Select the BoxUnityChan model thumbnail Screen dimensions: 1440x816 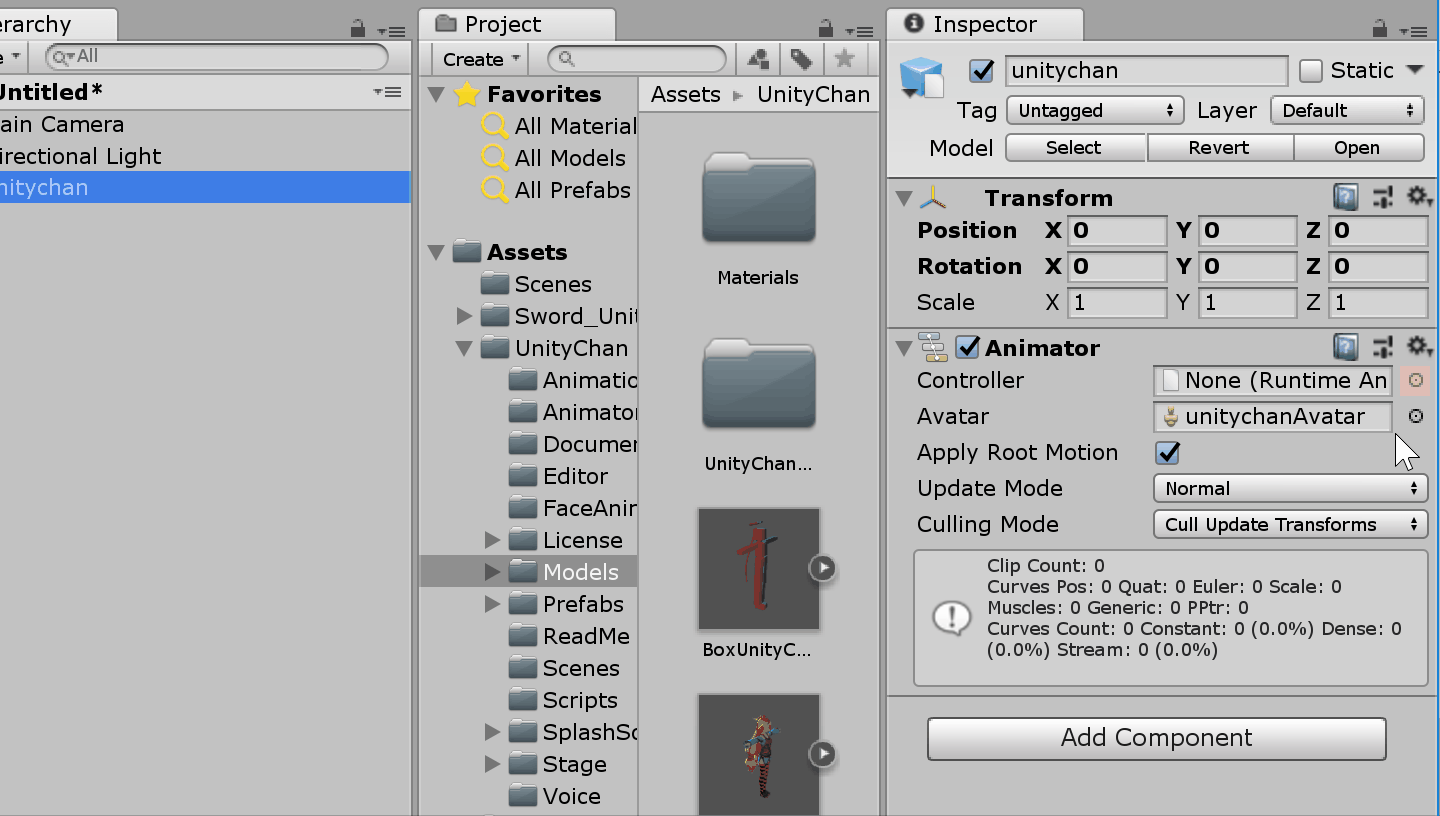click(758, 568)
